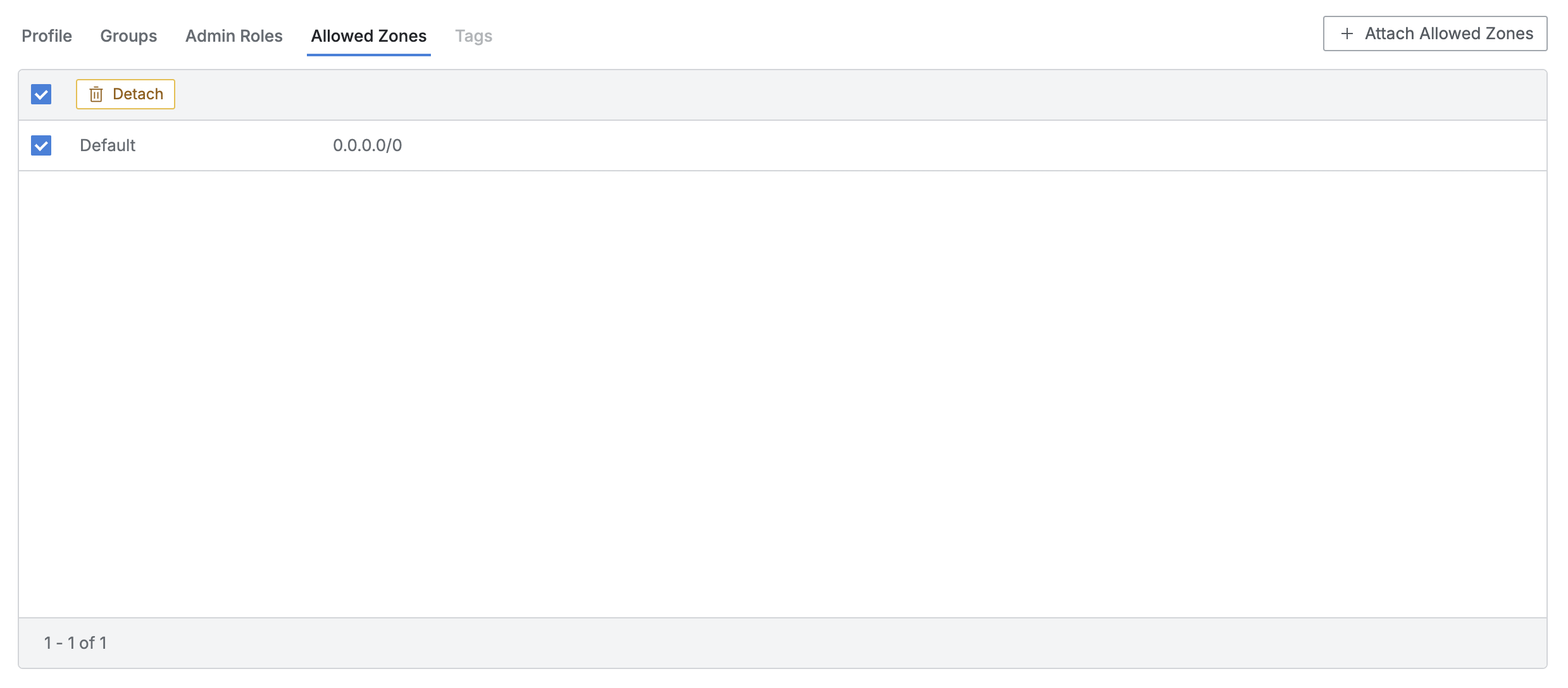Switch to the Groups tab
Screen dimensions: 1568x688
[128, 36]
